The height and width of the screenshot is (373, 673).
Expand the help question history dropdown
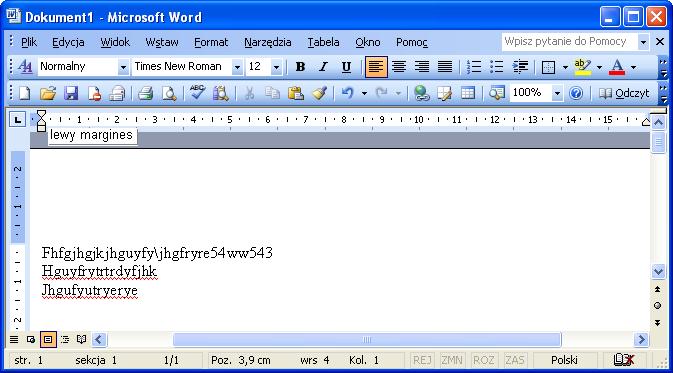pyautogui.click(x=643, y=42)
